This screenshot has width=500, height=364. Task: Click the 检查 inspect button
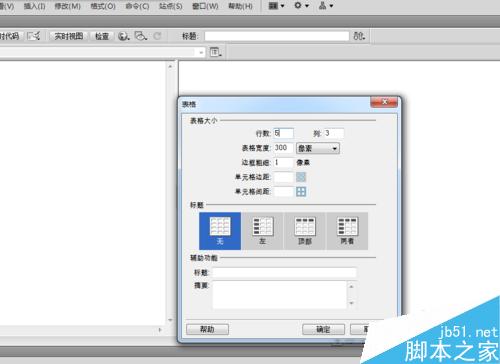pyautogui.click(x=102, y=36)
